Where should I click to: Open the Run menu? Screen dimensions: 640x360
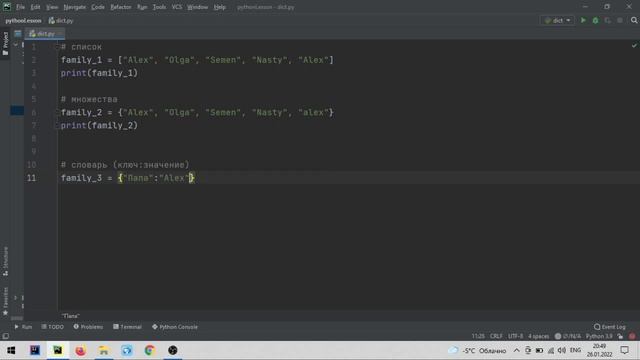[142, 7]
